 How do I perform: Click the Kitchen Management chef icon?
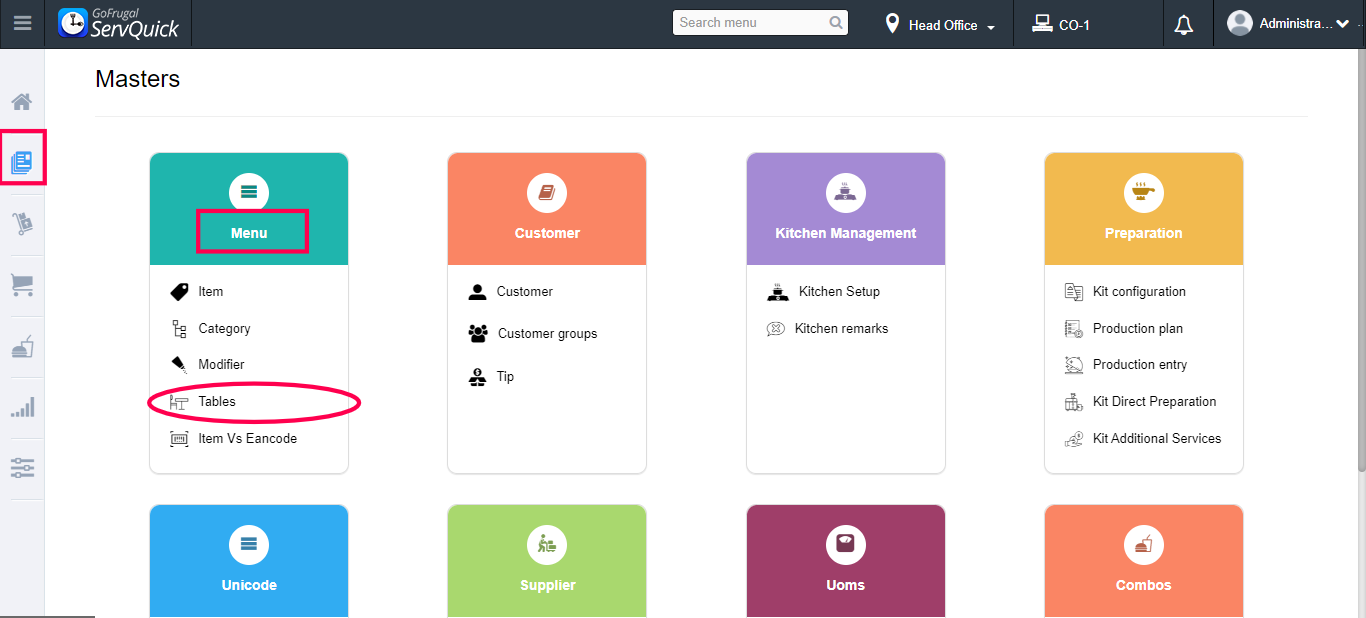coord(846,192)
